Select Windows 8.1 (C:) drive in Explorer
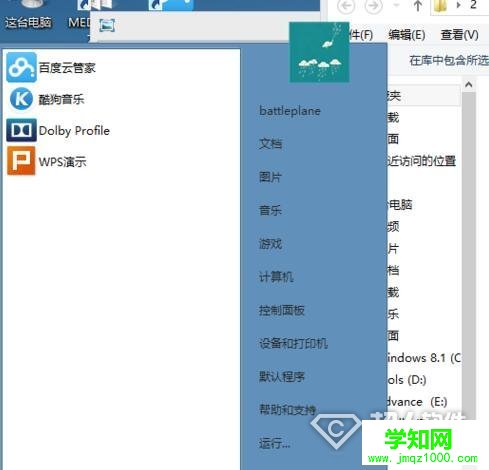 [x=424, y=358]
